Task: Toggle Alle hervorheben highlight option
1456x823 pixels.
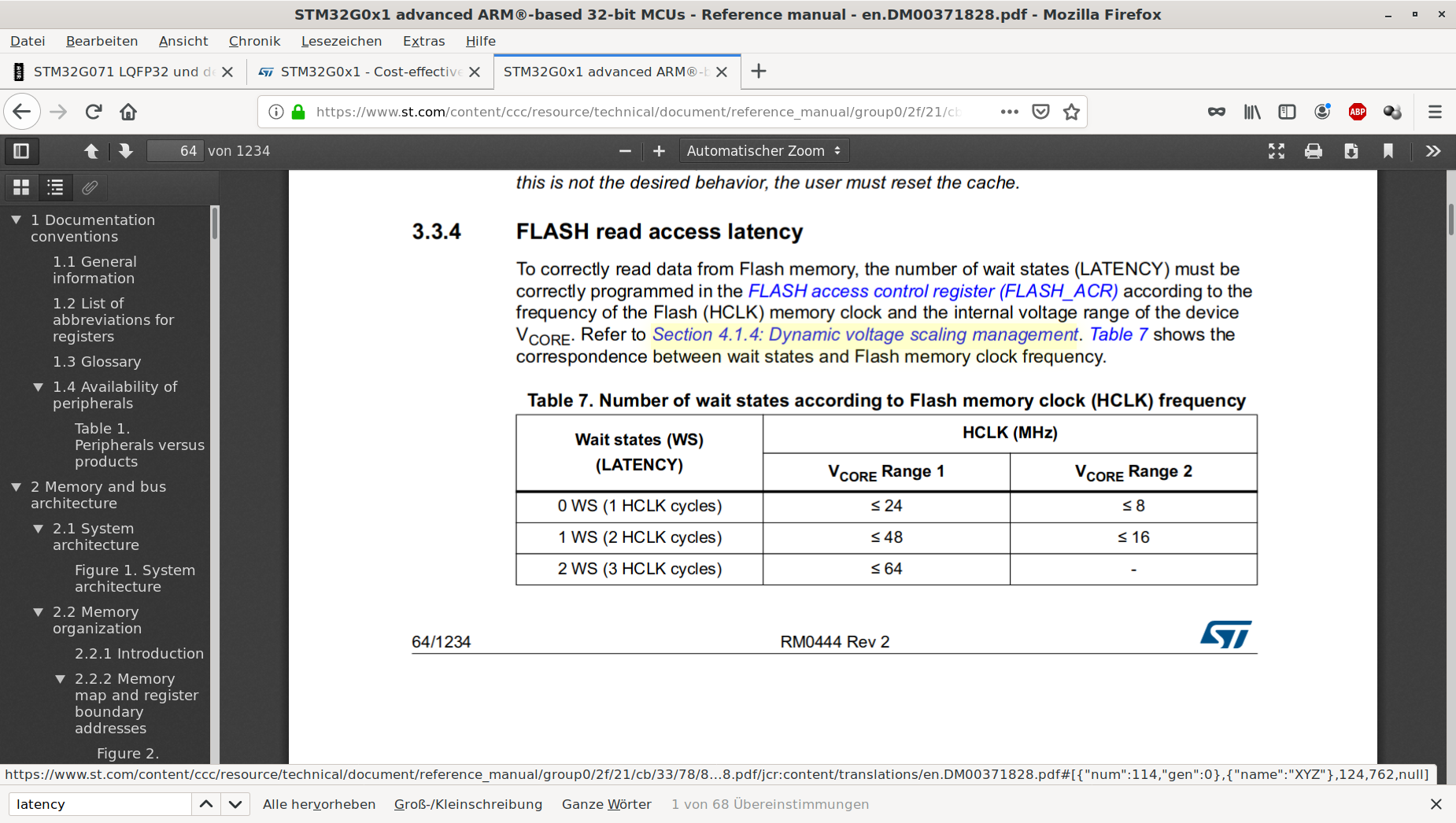Action: point(319,804)
